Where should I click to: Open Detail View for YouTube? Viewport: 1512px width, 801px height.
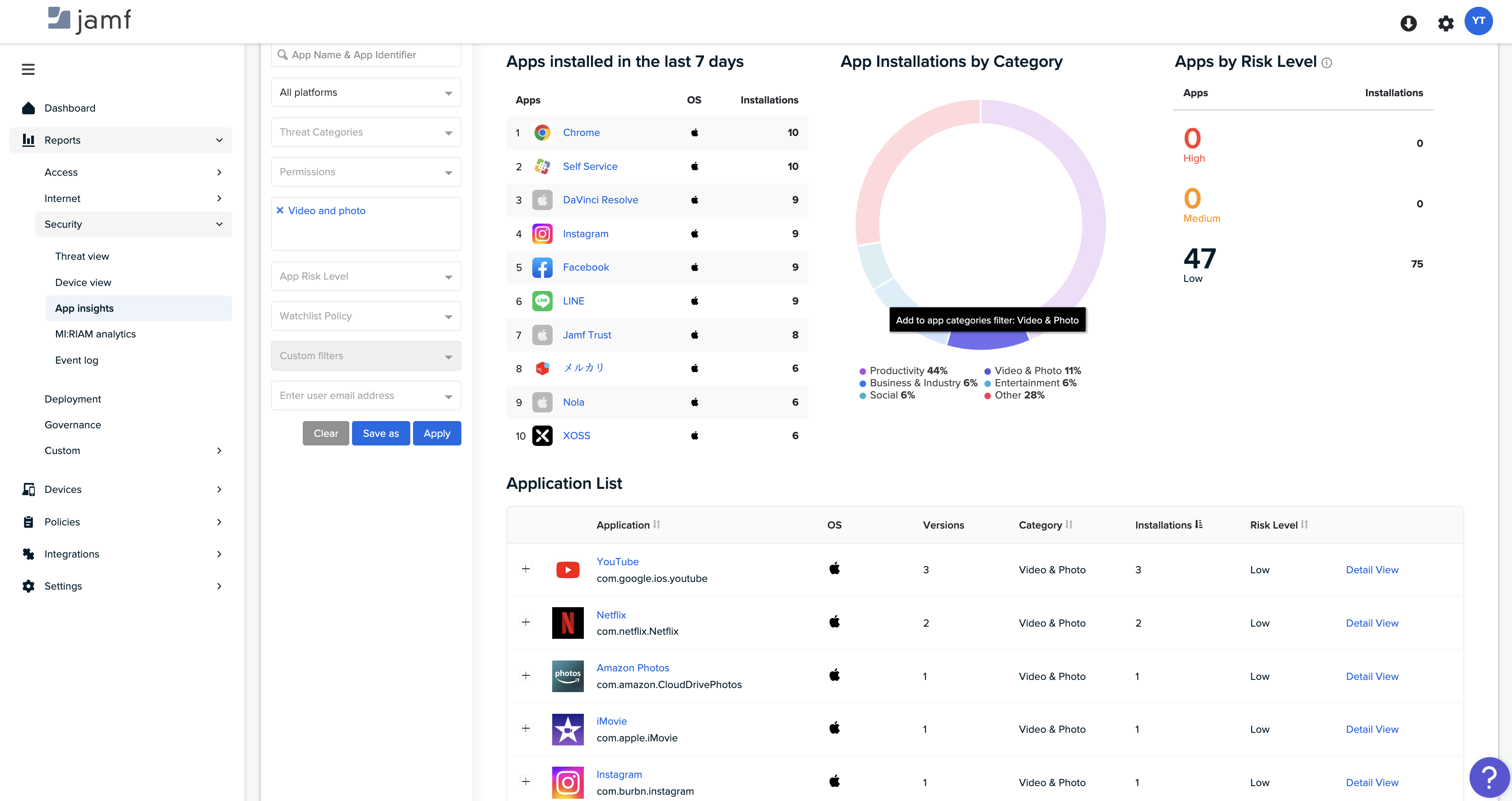pos(1372,570)
